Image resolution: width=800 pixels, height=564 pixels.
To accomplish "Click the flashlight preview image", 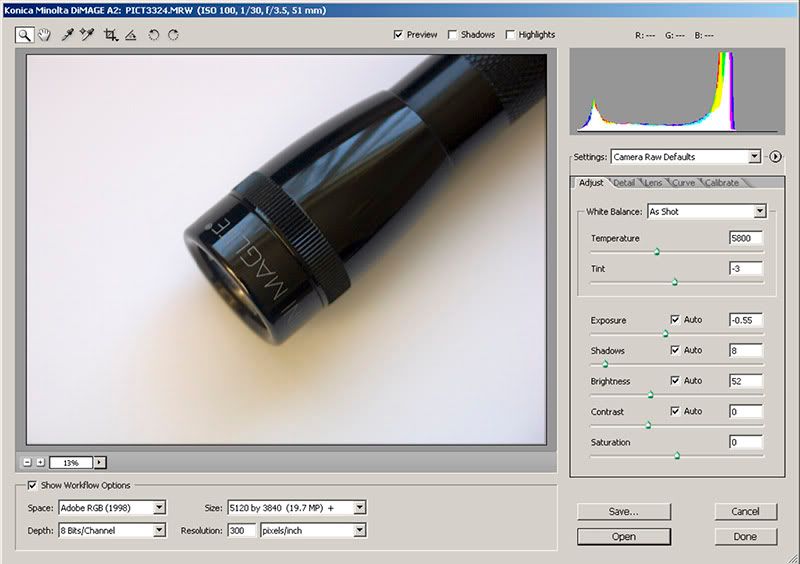I will point(286,250).
